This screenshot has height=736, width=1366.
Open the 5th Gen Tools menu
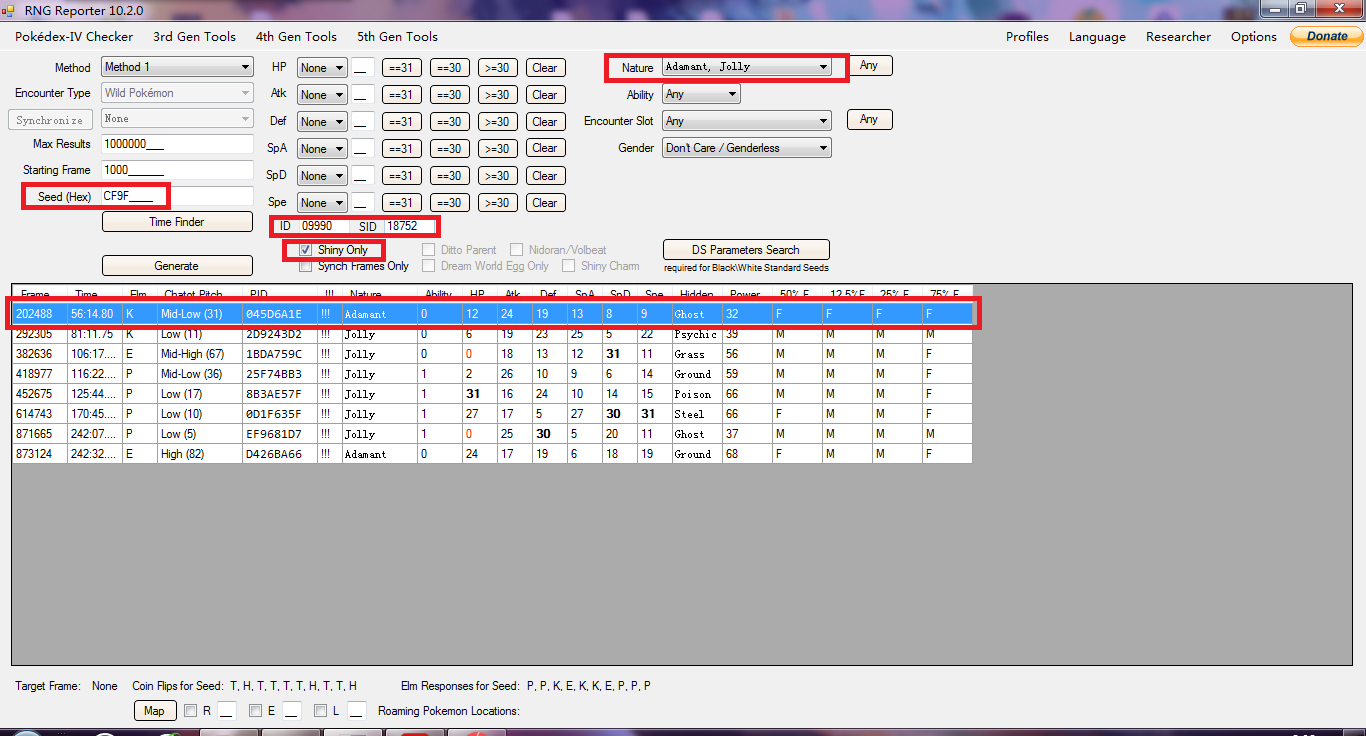[x=397, y=36]
